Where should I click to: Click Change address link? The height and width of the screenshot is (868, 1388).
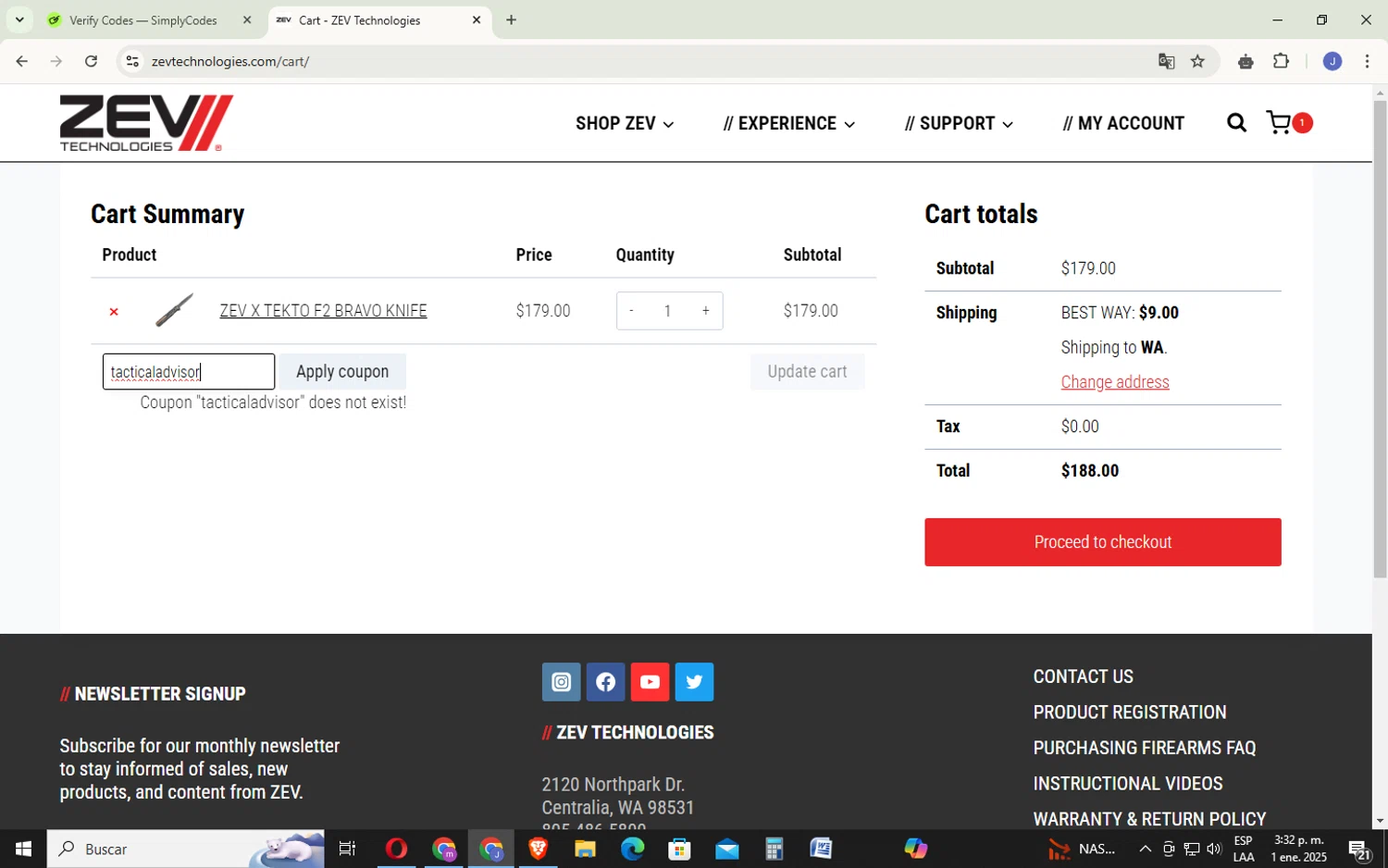[x=1115, y=382]
